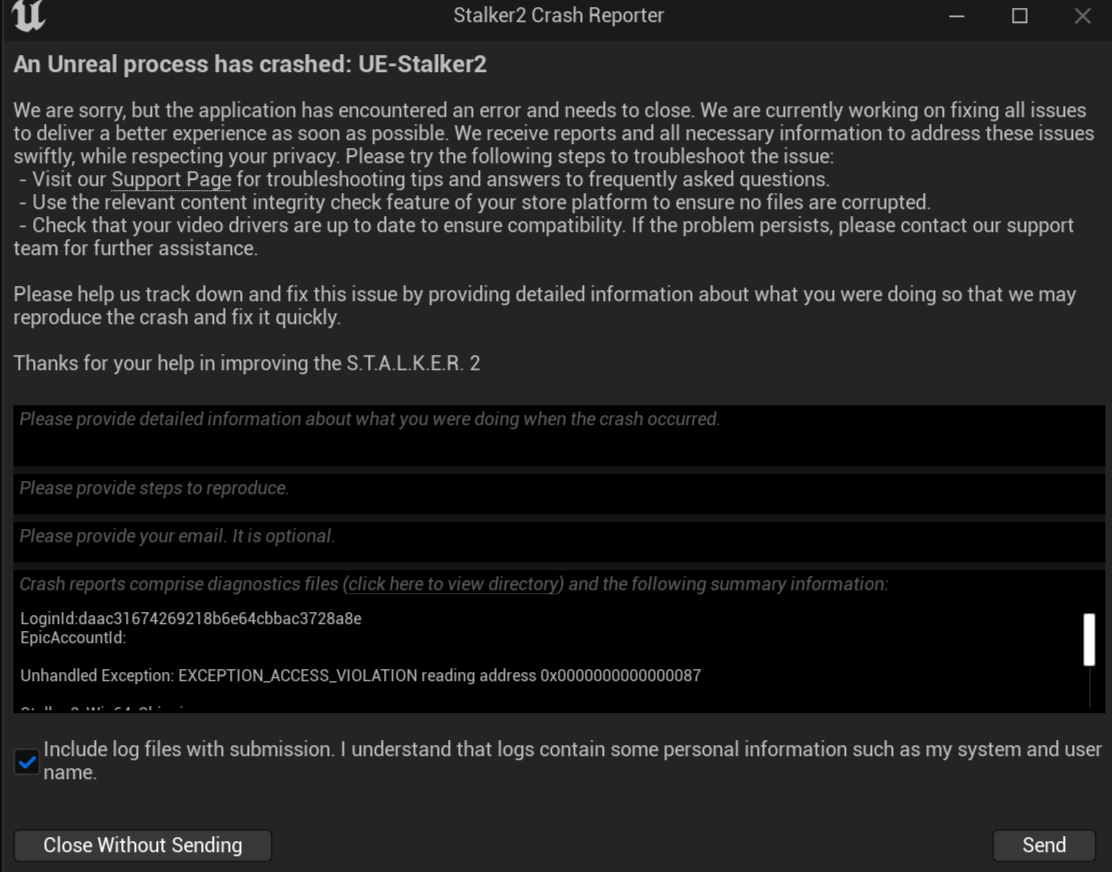
Task: Click the scrollbar track below the thumb
Action: click(1089, 688)
